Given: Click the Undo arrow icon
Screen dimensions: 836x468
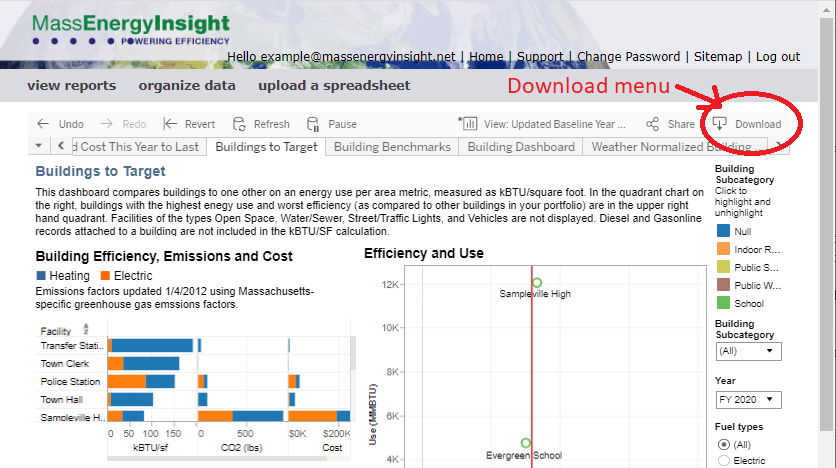Looking at the screenshot, I should point(43,124).
